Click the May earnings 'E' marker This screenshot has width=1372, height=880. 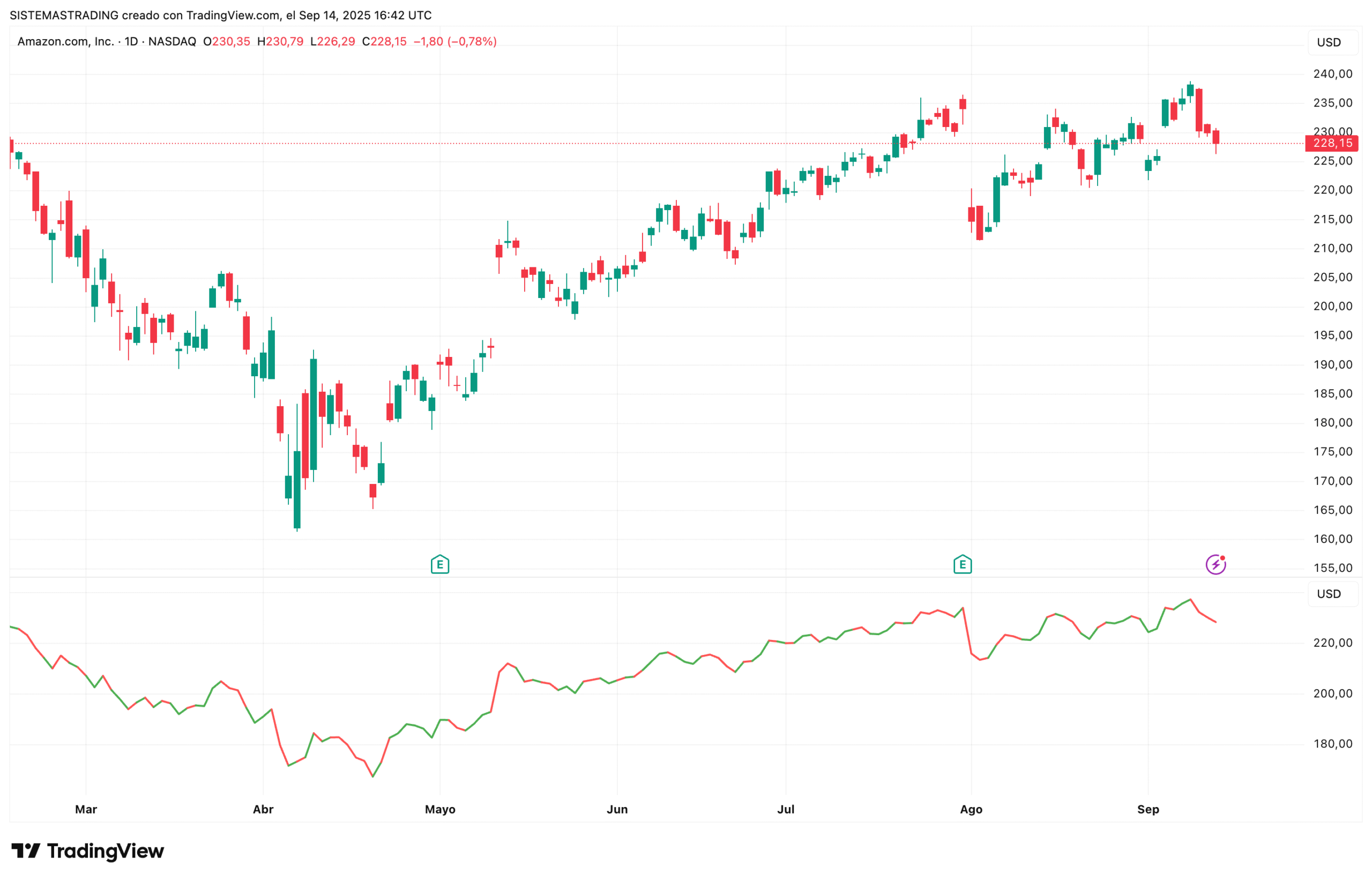click(439, 564)
